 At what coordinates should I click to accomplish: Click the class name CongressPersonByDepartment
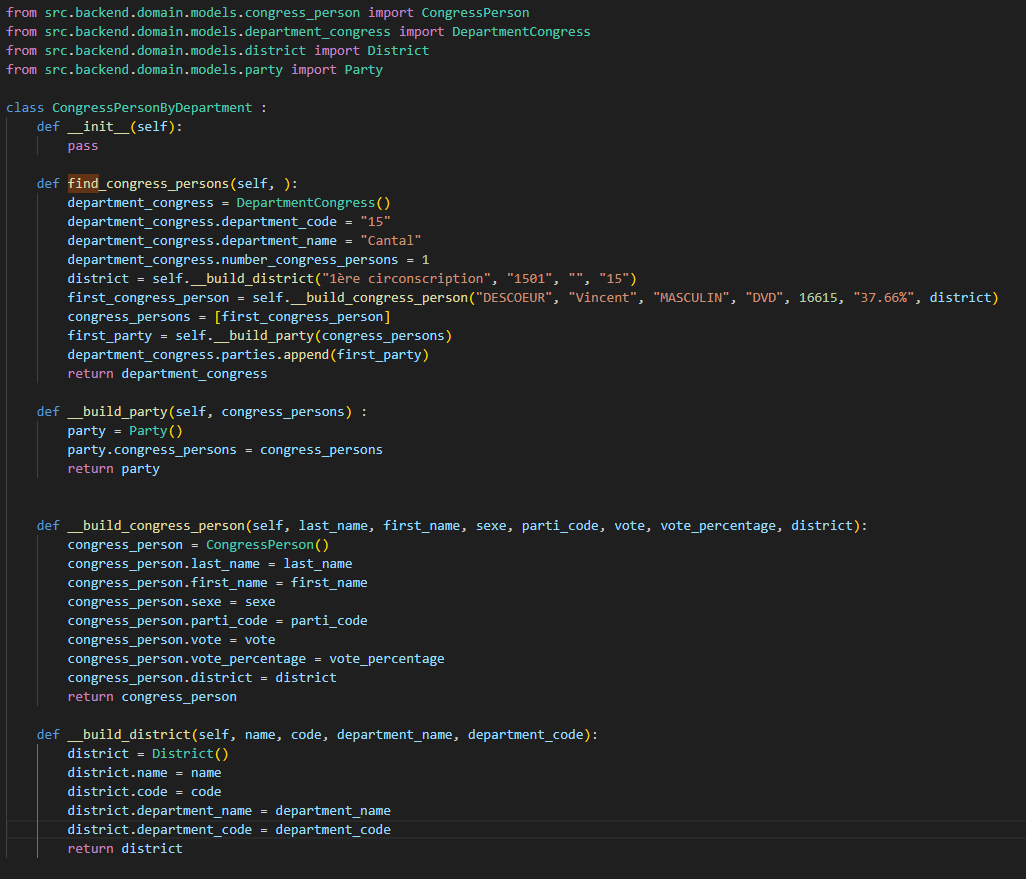click(x=152, y=108)
